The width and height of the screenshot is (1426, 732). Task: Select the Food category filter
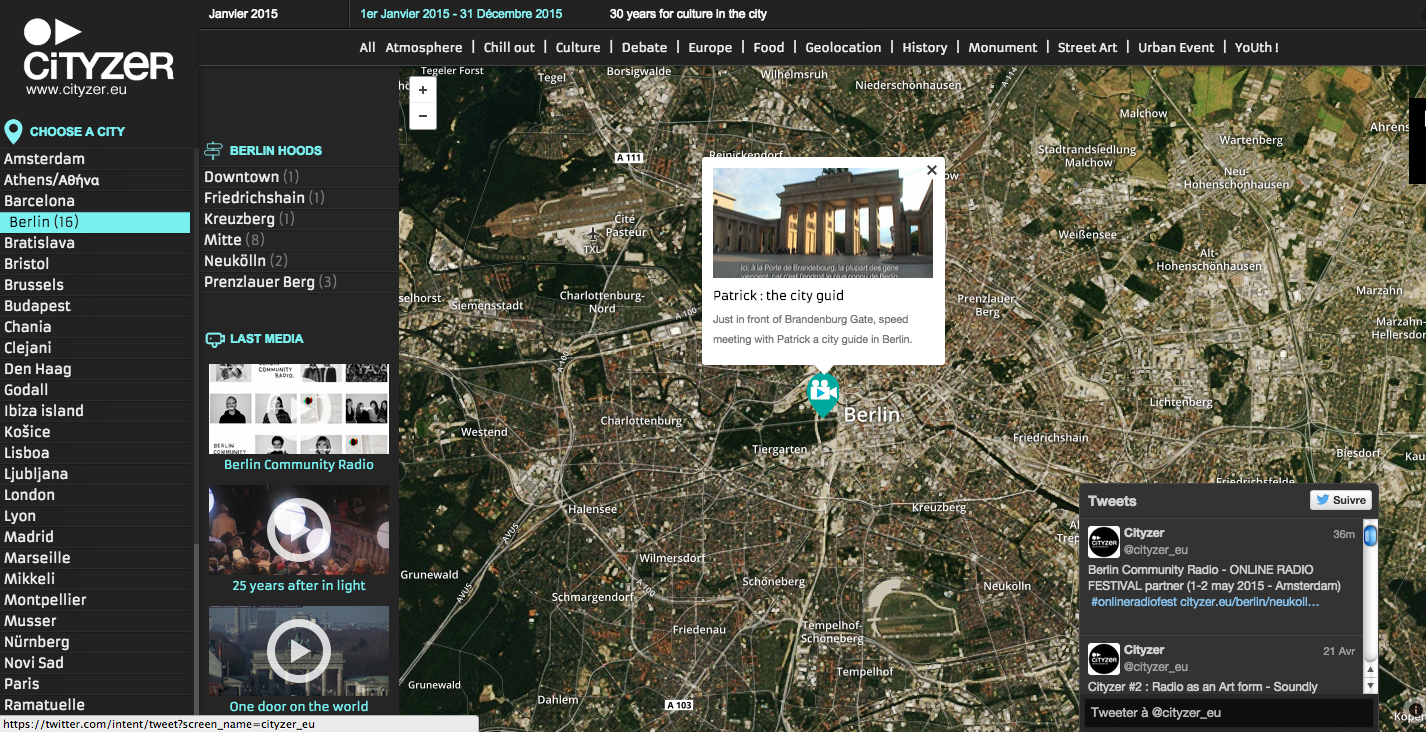(769, 47)
